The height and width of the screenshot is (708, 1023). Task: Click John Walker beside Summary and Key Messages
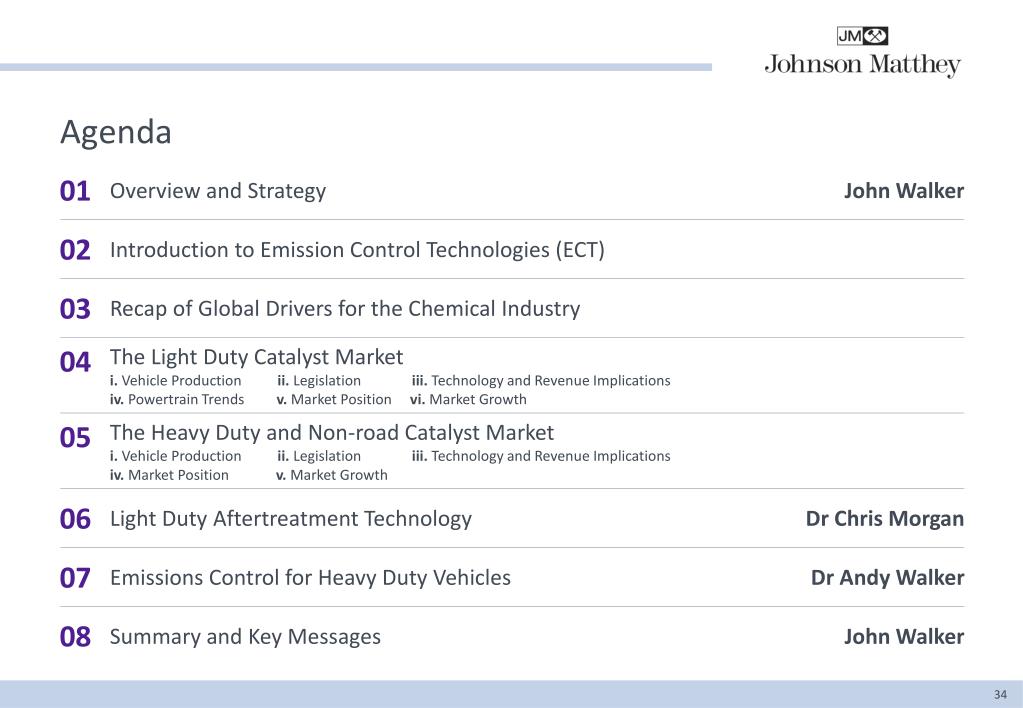click(904, 636)
